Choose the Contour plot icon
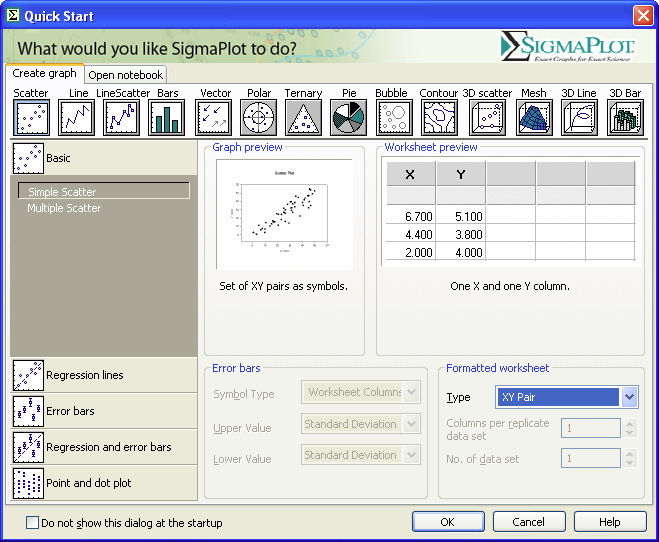659x542 pixels. (x=440, y=118)
